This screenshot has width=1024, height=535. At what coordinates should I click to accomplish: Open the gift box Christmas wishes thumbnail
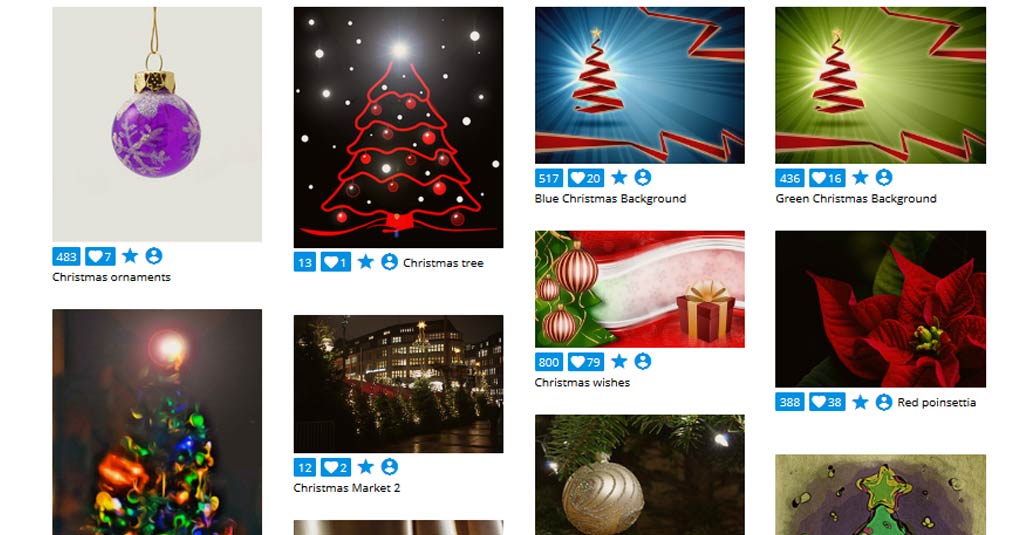(639, 289)
